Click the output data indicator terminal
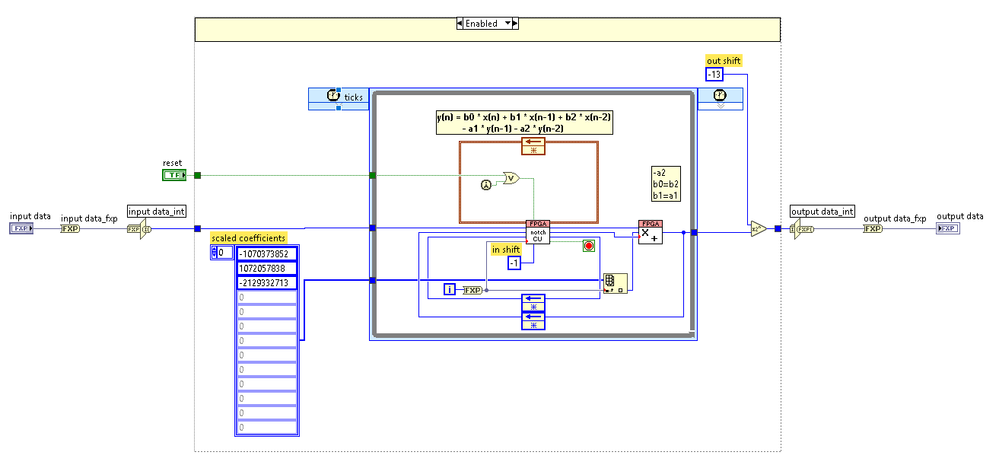This screenshot has width=999, height=465. point(947,228)
